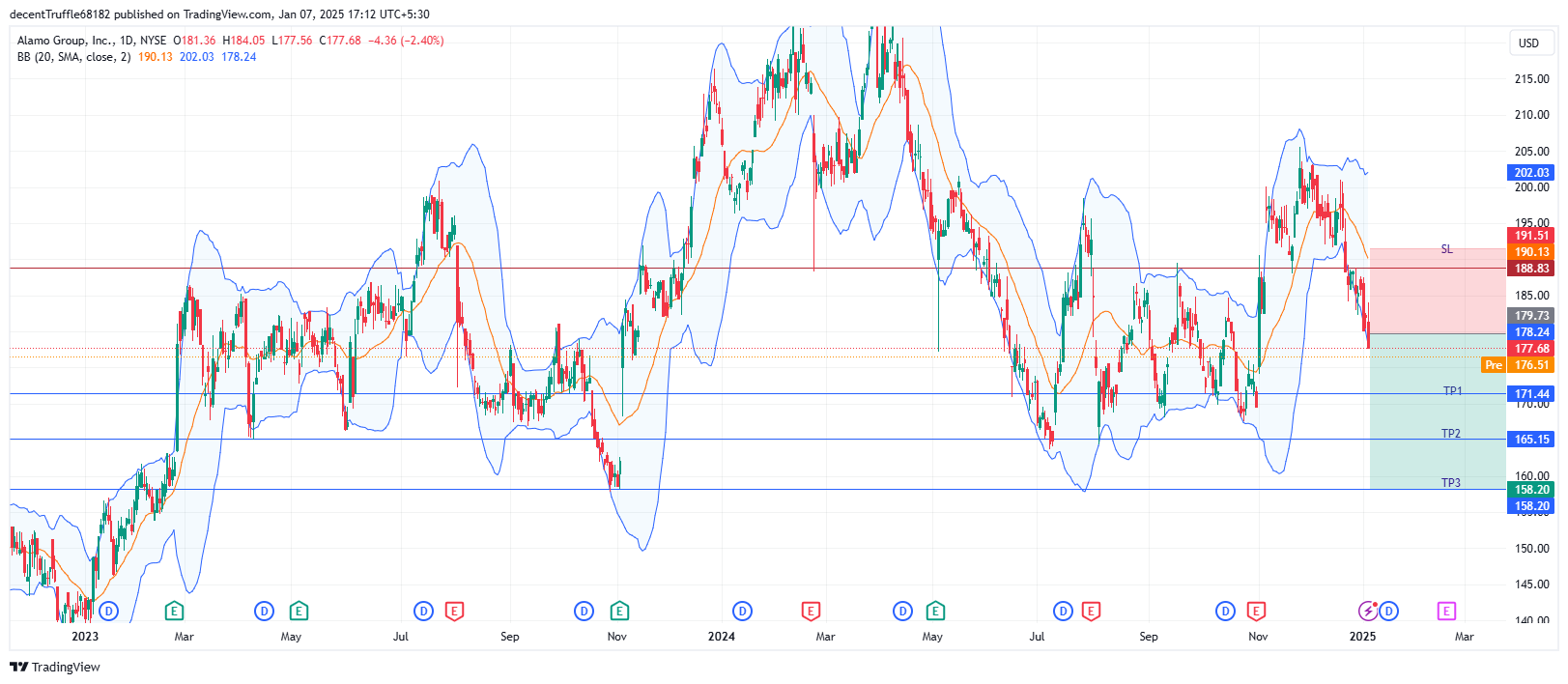This screenshot has height=684, width=1568.
Task: Click the orange Pre 176.51 price tag
Action: point(1518,365)
